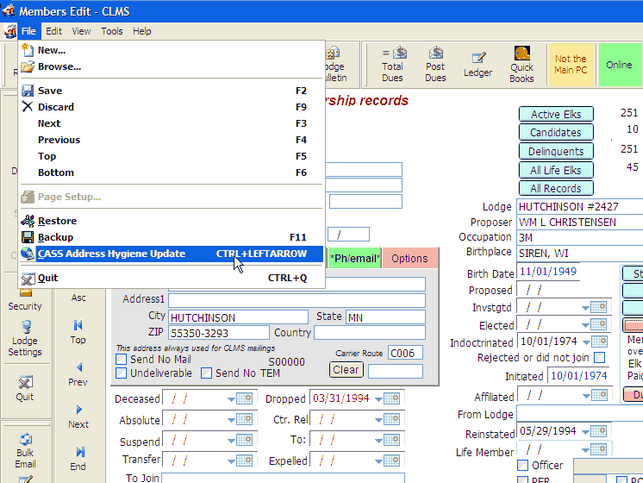This screenshot has width=643, height=483.
Task: Check the Undeliverable checkbox
Action: (121, 373)
